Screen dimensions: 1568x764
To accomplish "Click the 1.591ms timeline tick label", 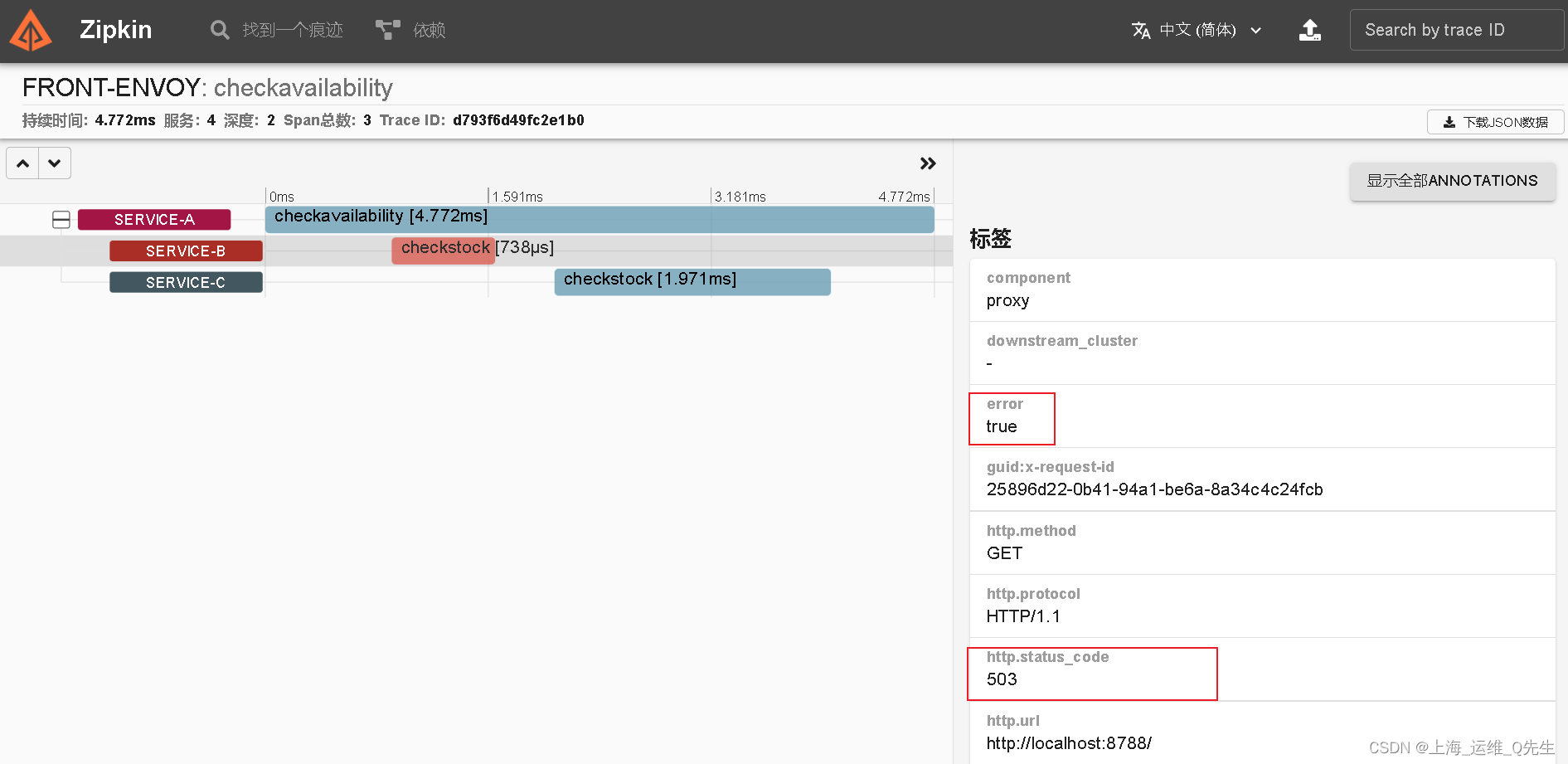I will [x=517, y=197].
